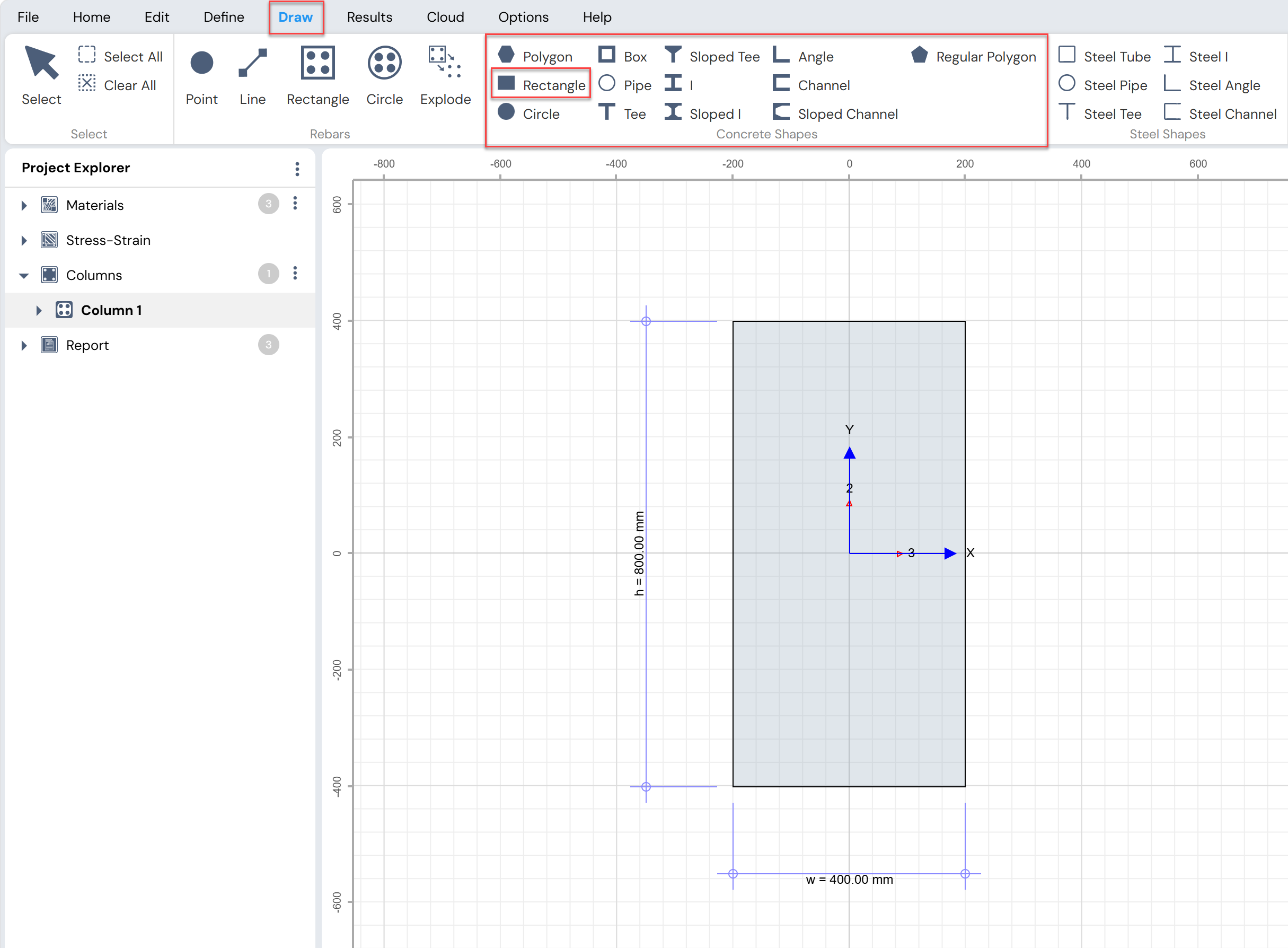Add a Steel Channel shape

pyautogui.click(x=1220, y=113)
